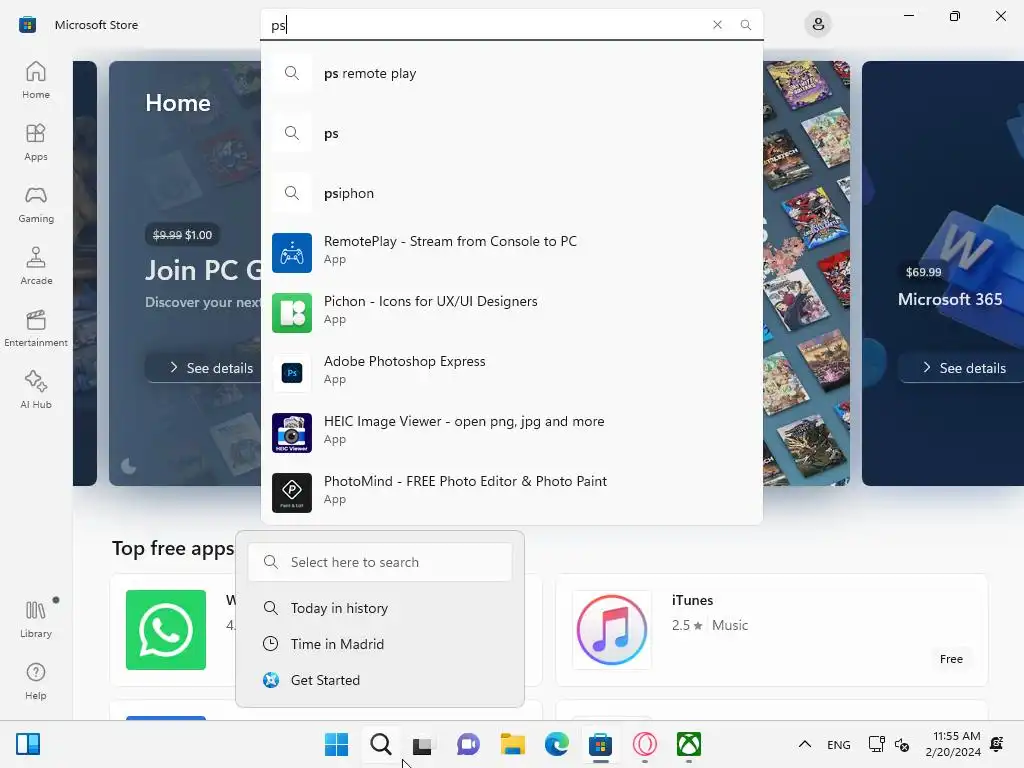
Task: Open Chat app on the taskbar
Action: (x=468, y=744)
